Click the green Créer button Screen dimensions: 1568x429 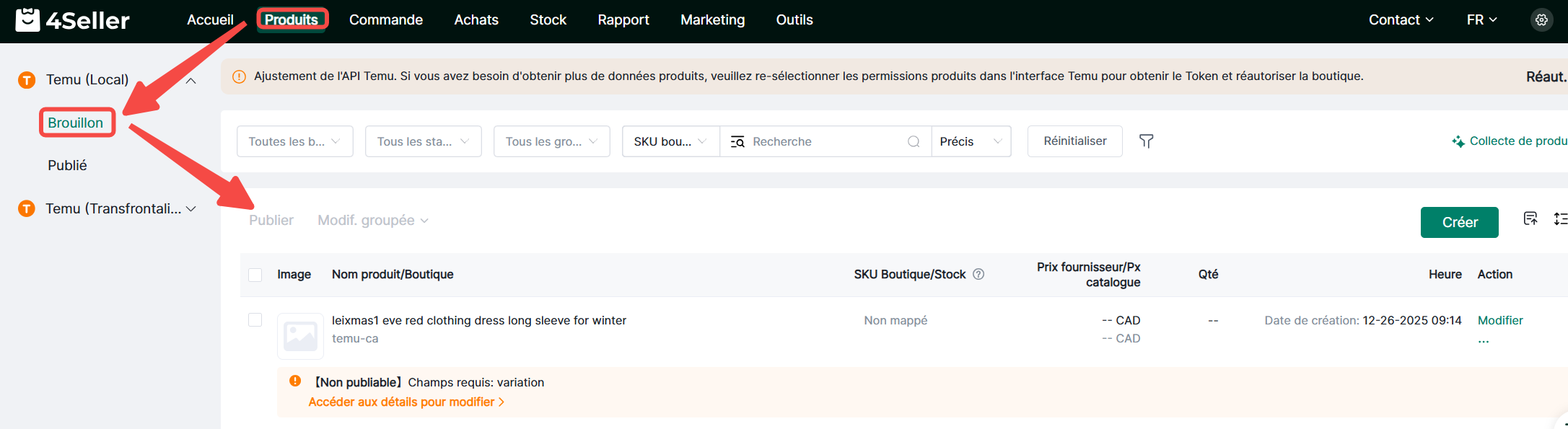(x=1459, y=222)
